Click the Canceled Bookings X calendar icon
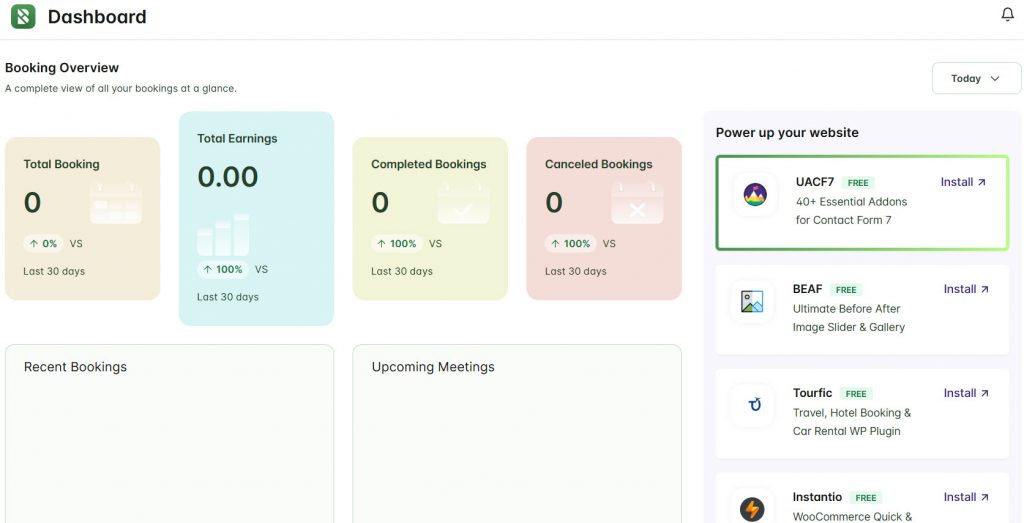The height and width of the screenshot is (523, 1024). point(637,203)
